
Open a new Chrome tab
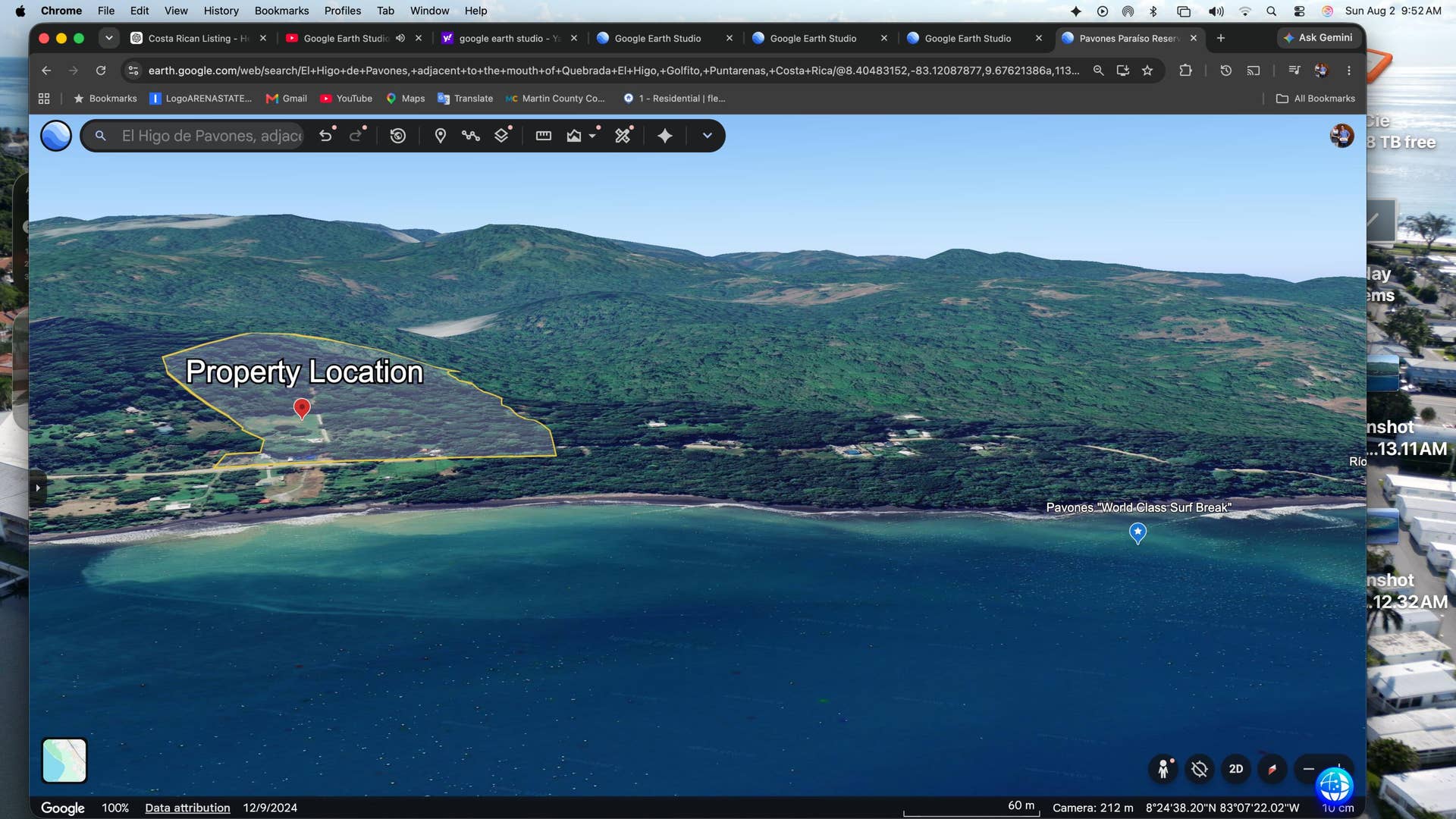click(1221, 38)
